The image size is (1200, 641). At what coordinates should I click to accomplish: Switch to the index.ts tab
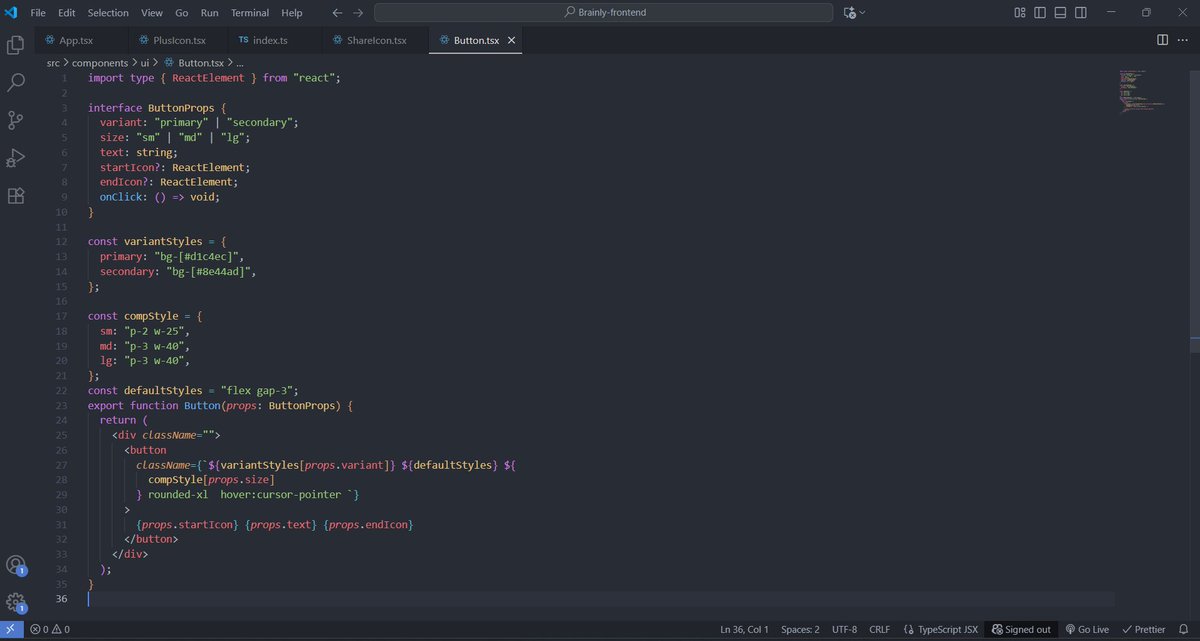(x=275, y=40)
